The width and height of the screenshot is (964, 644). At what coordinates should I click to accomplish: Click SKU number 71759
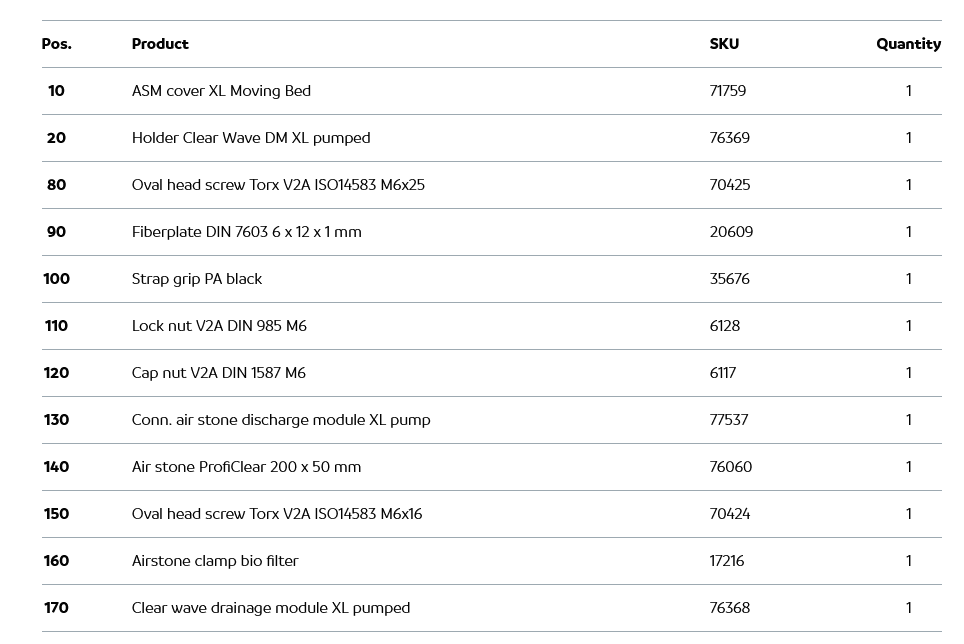tap(728, 91)
